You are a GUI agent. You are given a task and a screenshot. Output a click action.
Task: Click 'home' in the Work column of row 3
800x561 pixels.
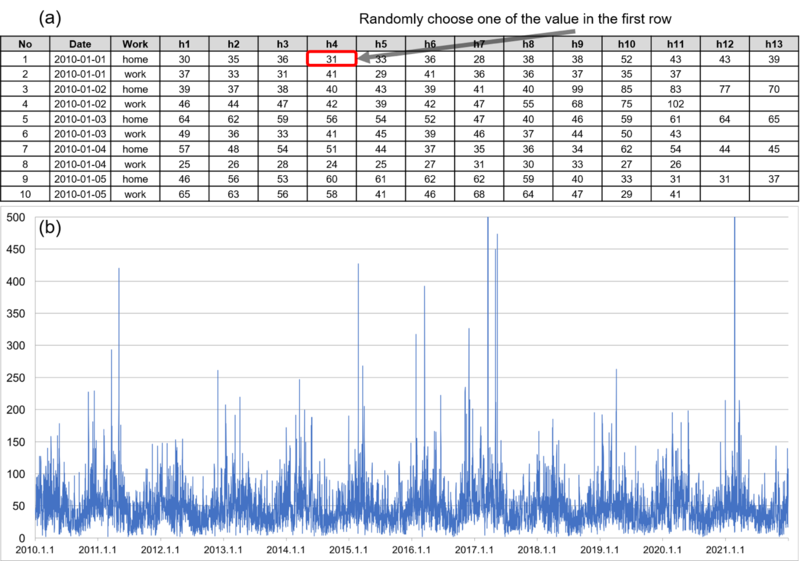[135, 89]
